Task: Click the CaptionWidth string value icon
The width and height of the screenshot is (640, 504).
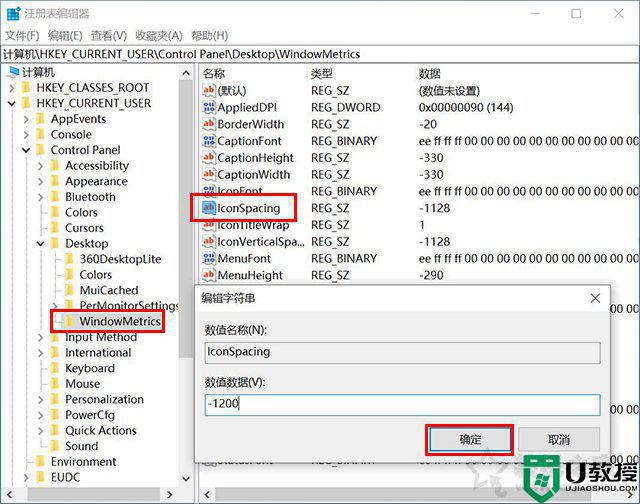Action: 209,174
